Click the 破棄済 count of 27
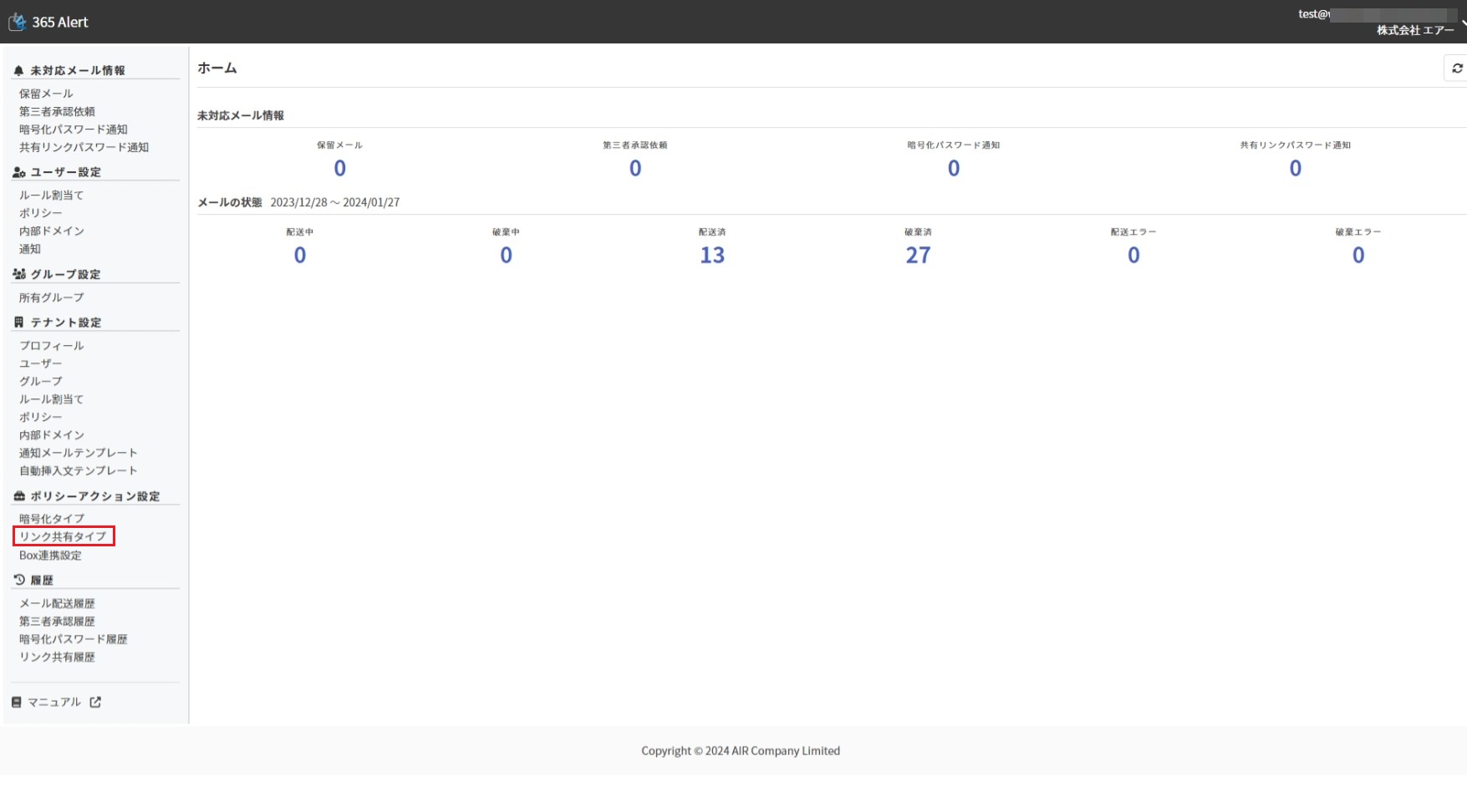The image size is (1467, 812). pos(918,255)
